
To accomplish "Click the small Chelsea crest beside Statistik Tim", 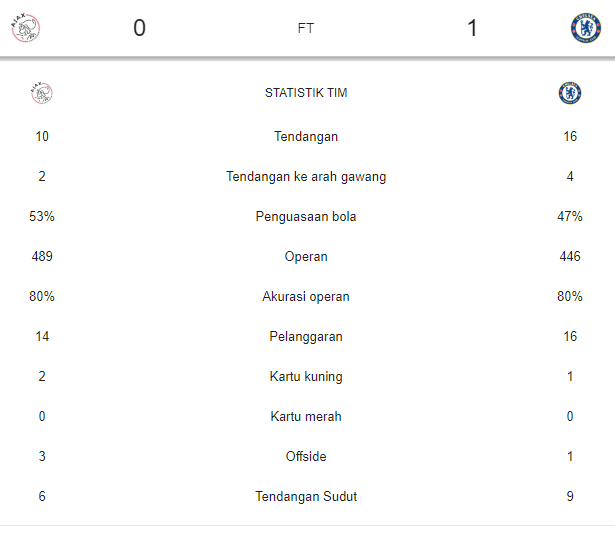I will tap(570, 93).
